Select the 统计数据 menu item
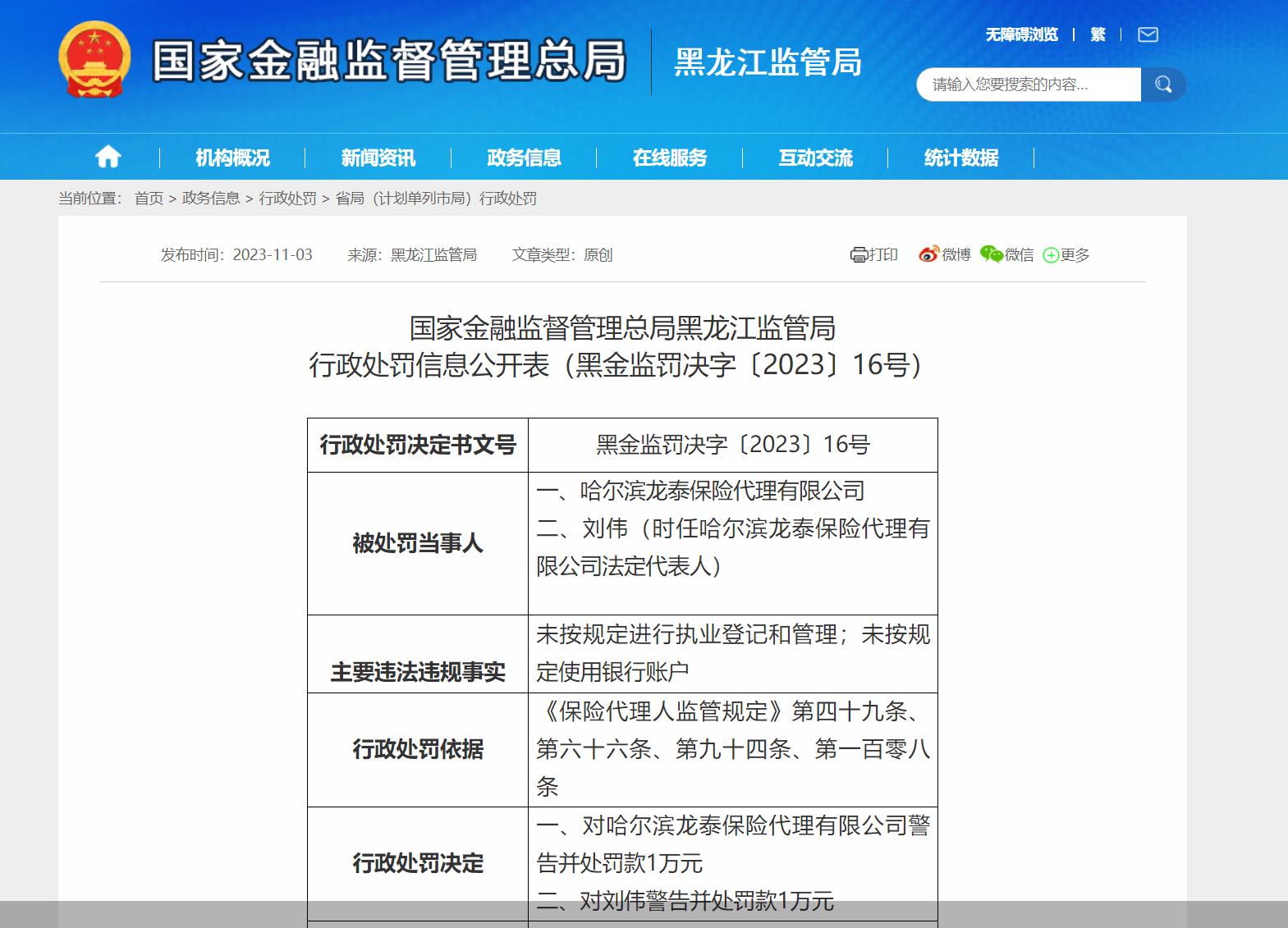Image resolution: width=1288 pixels, height=928 pixels. 961,158
